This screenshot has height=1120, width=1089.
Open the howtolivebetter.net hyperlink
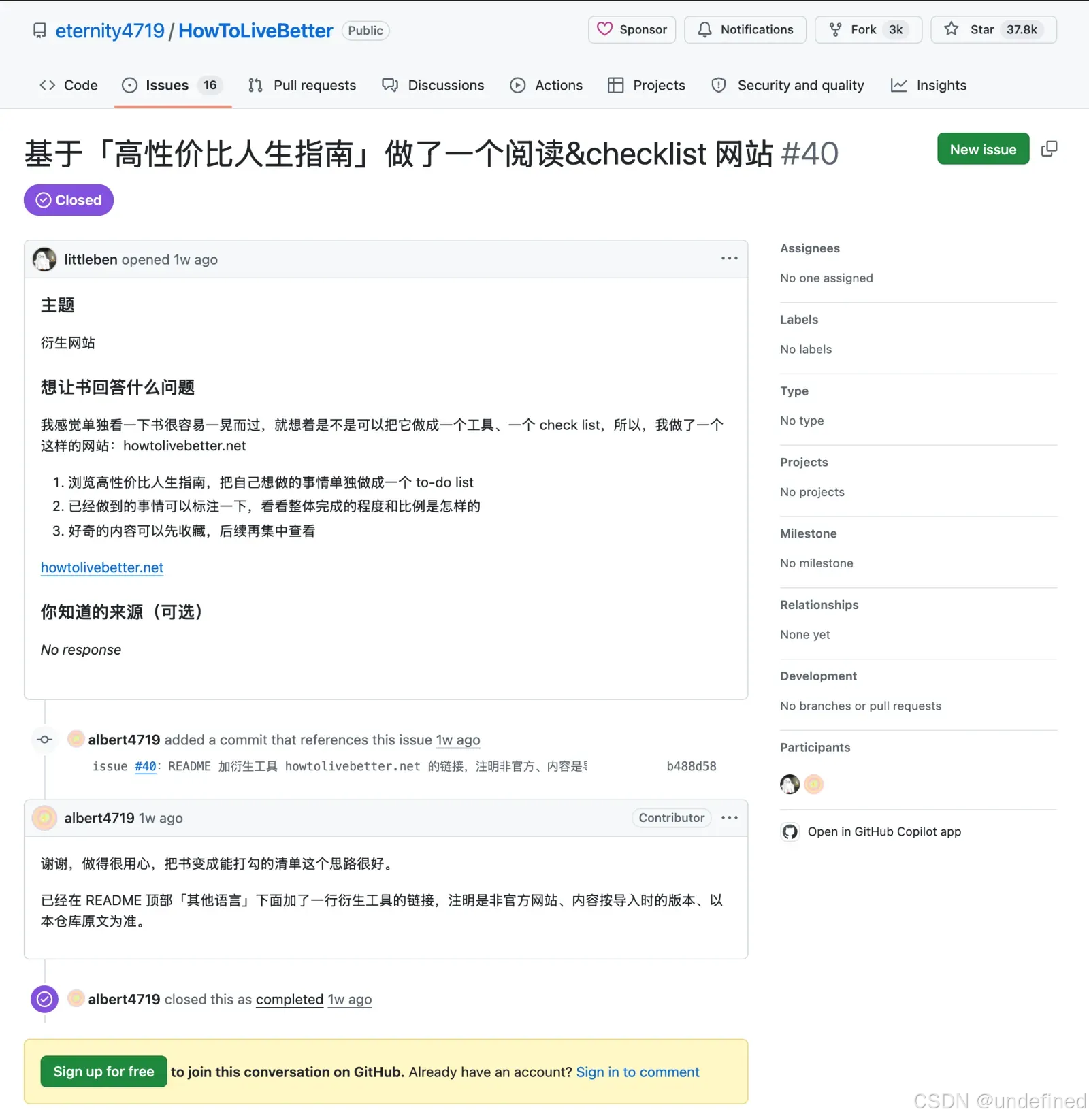pos(102,567)
